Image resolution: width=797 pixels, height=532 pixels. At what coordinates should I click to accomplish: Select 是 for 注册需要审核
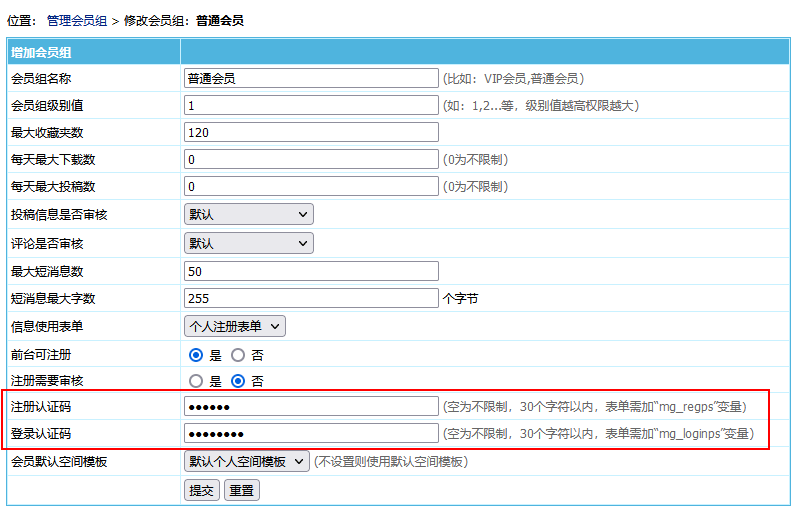tap(197, 381)
